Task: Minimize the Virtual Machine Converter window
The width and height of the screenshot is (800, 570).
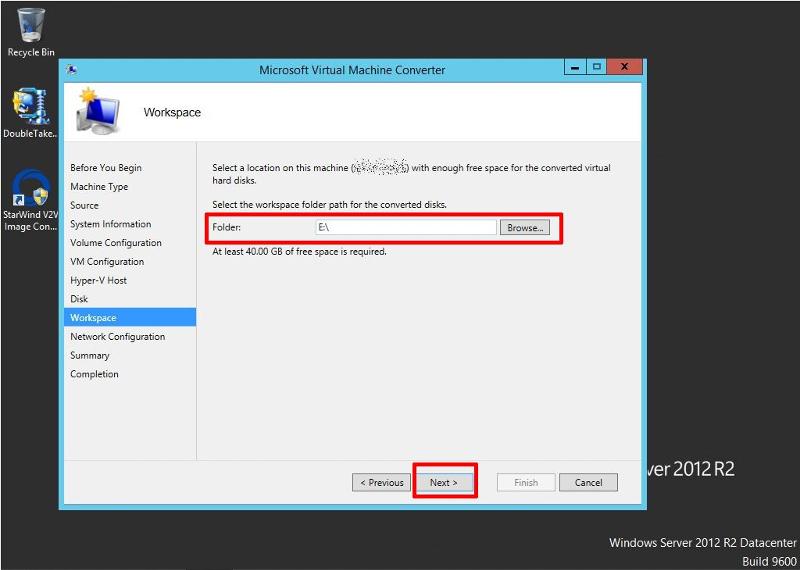Action: [x=576, y=67]
